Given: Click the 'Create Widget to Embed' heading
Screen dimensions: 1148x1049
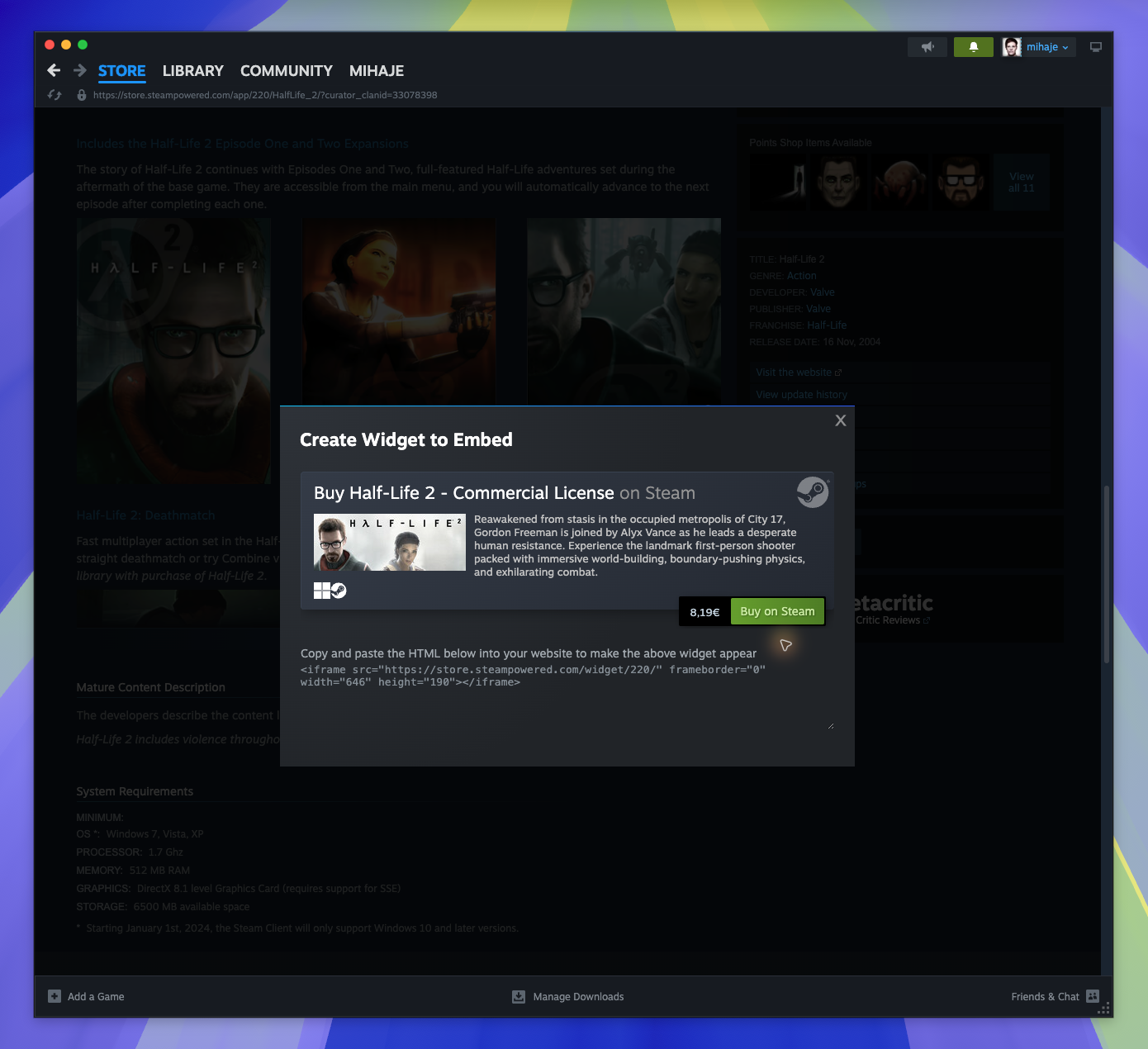Looking at the screenshot, I should click(x=406, y=439).
